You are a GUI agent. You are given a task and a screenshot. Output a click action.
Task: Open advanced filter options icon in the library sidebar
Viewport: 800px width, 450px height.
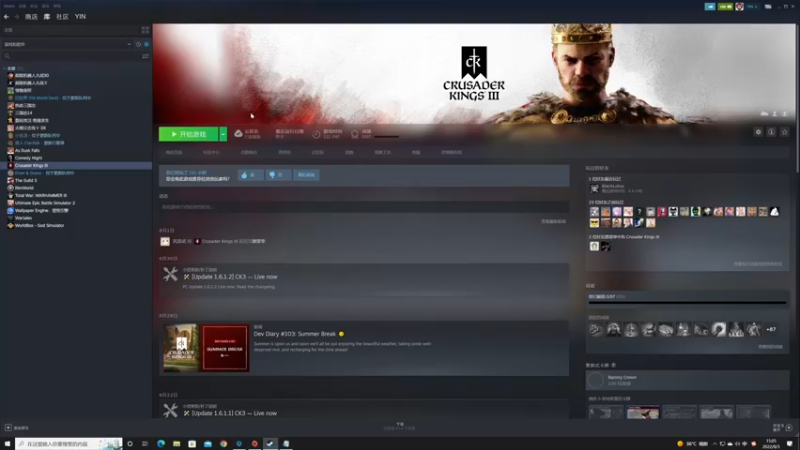coord(145,56)
